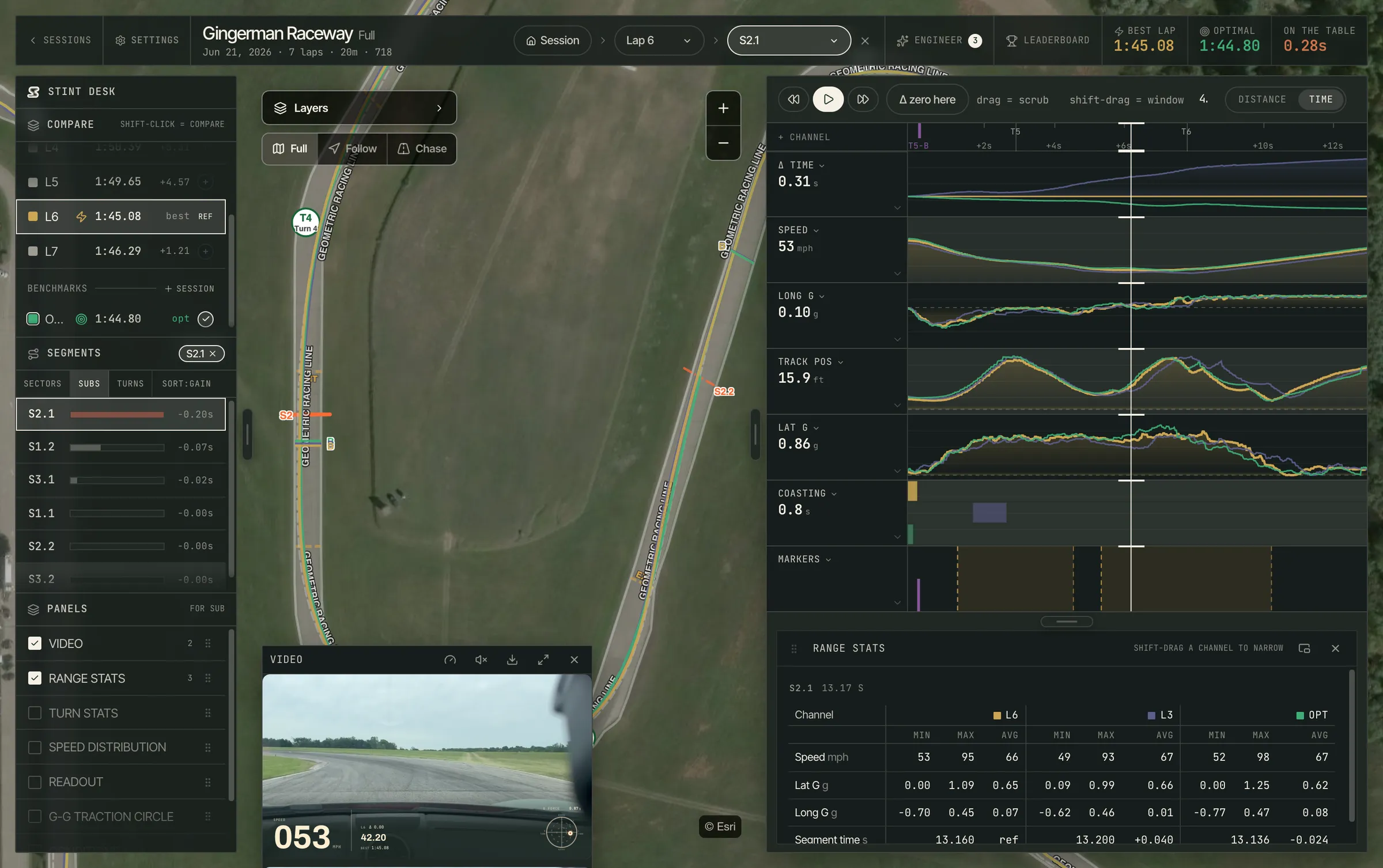1383x868 pixels.
Task: Download the video clip
Action: [512, 660]
